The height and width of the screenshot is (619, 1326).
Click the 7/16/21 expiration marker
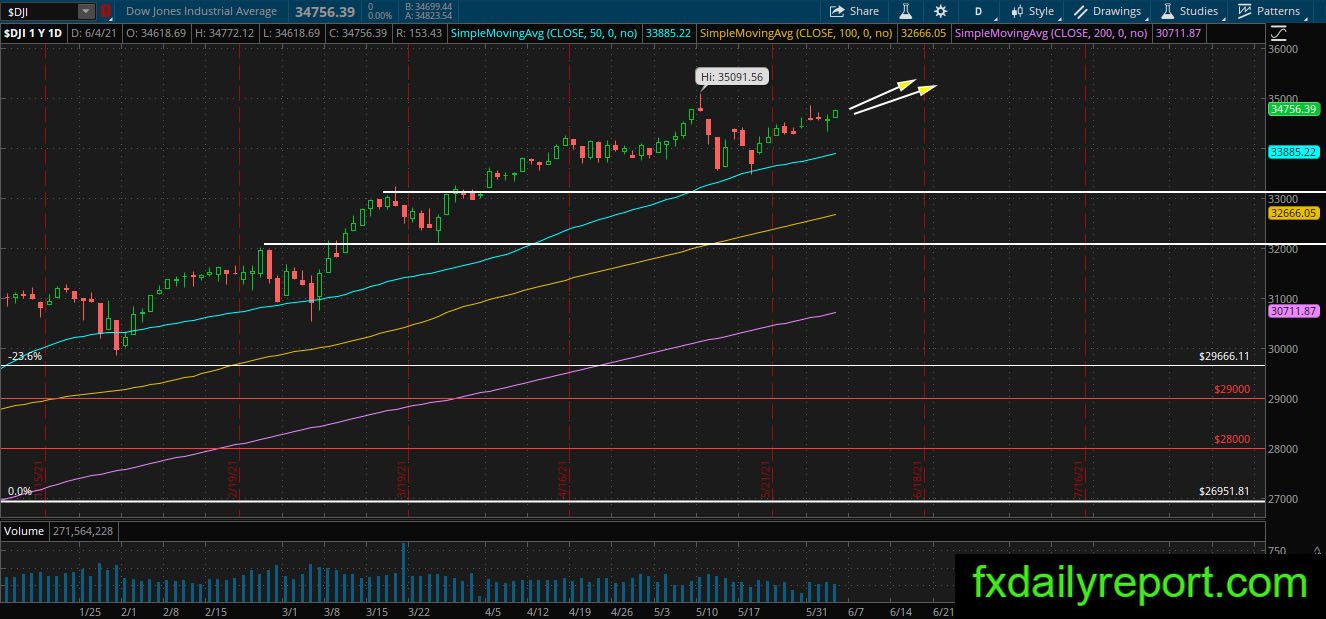(1079, 477)
